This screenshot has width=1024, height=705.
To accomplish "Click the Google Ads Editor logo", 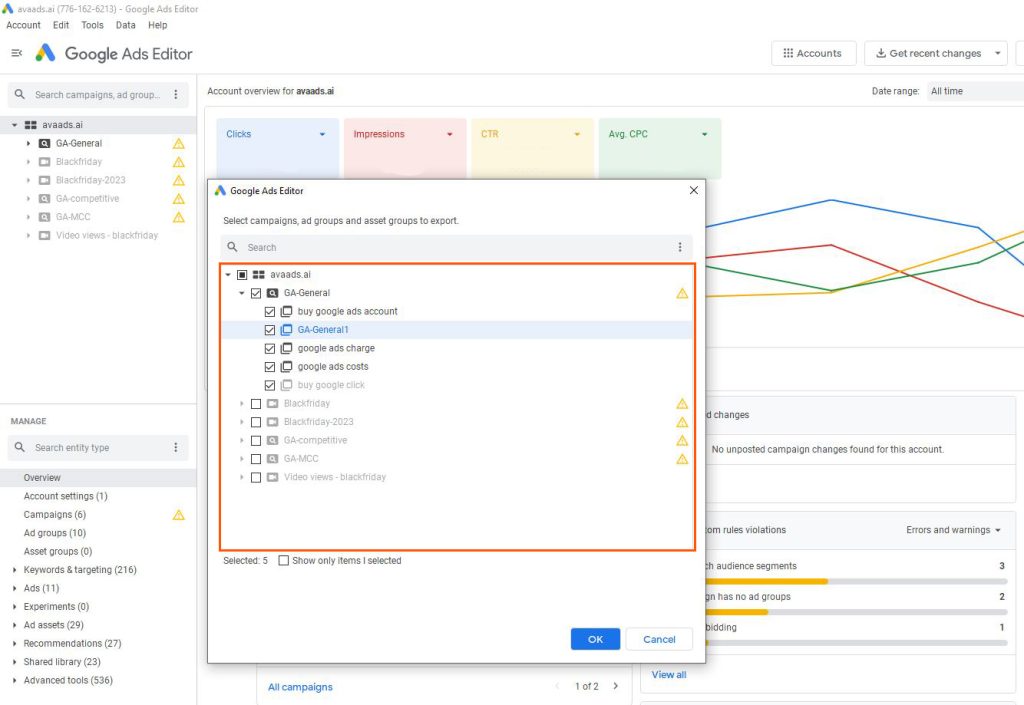I will 45,53.
